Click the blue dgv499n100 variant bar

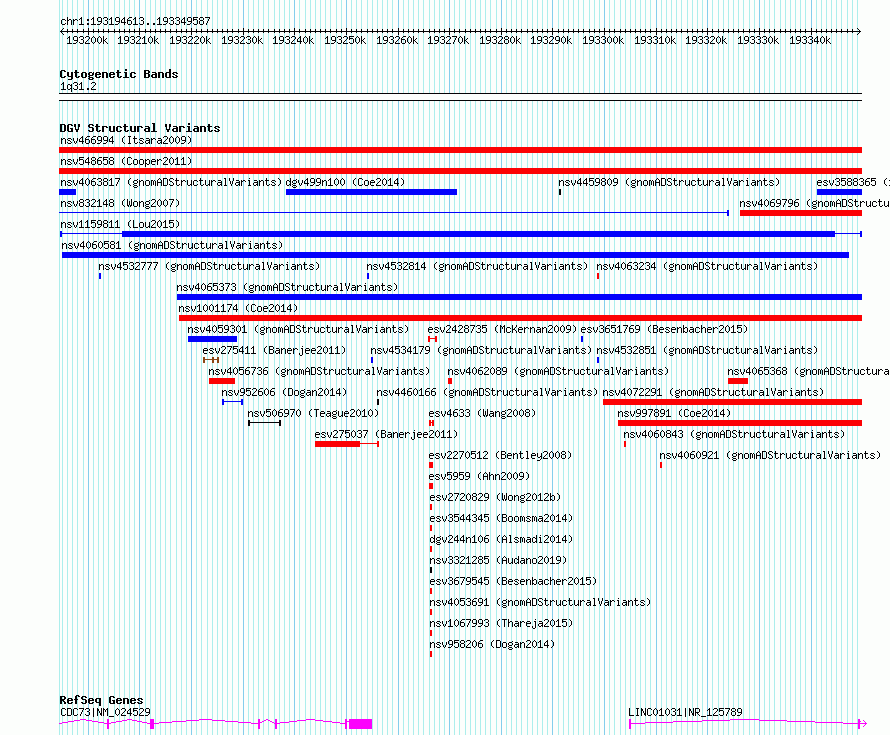coord(371,192)
